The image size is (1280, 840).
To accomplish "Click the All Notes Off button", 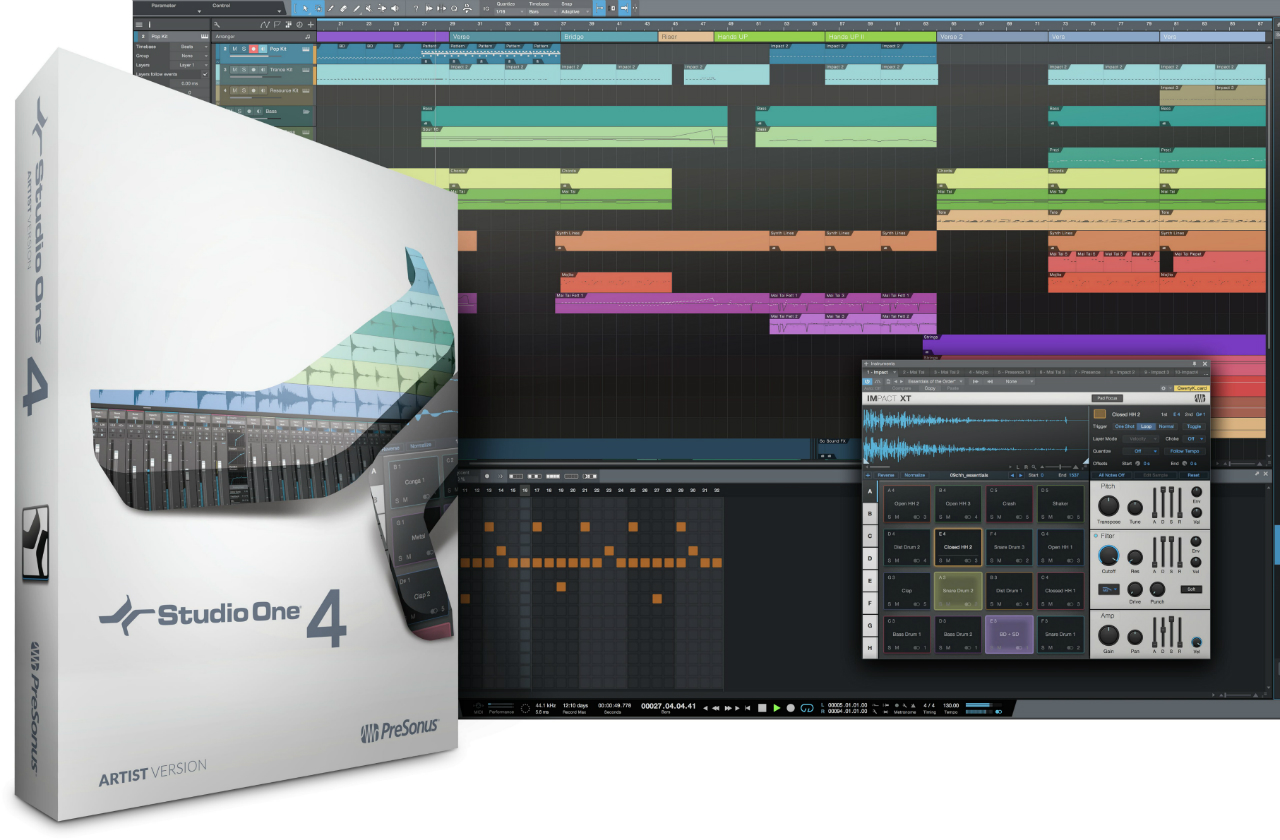I will [1112, 475].
